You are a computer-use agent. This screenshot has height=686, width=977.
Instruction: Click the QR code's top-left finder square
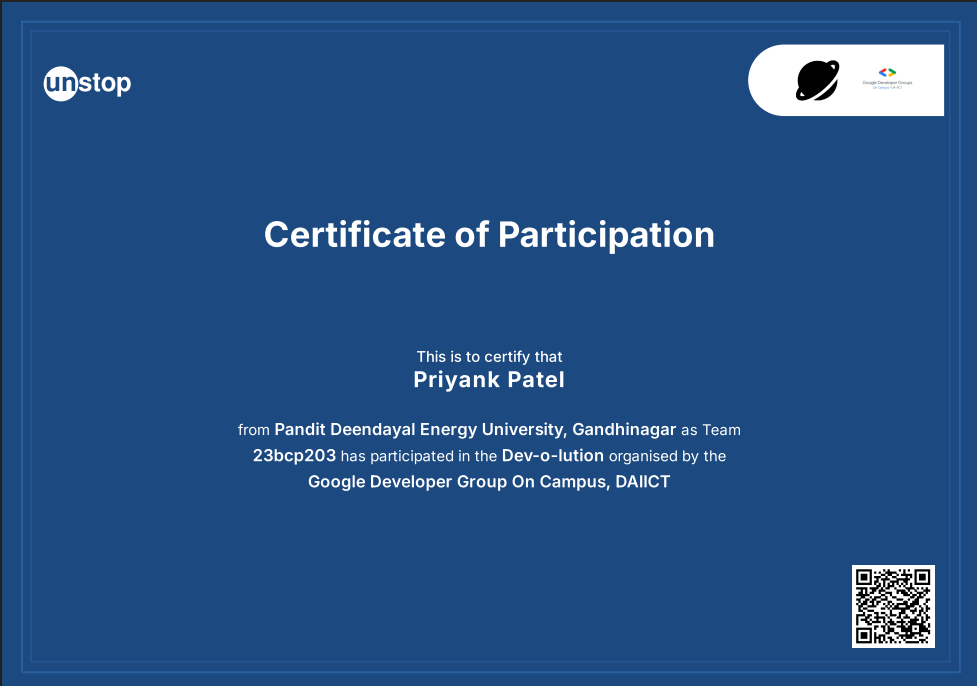[863, 577]
